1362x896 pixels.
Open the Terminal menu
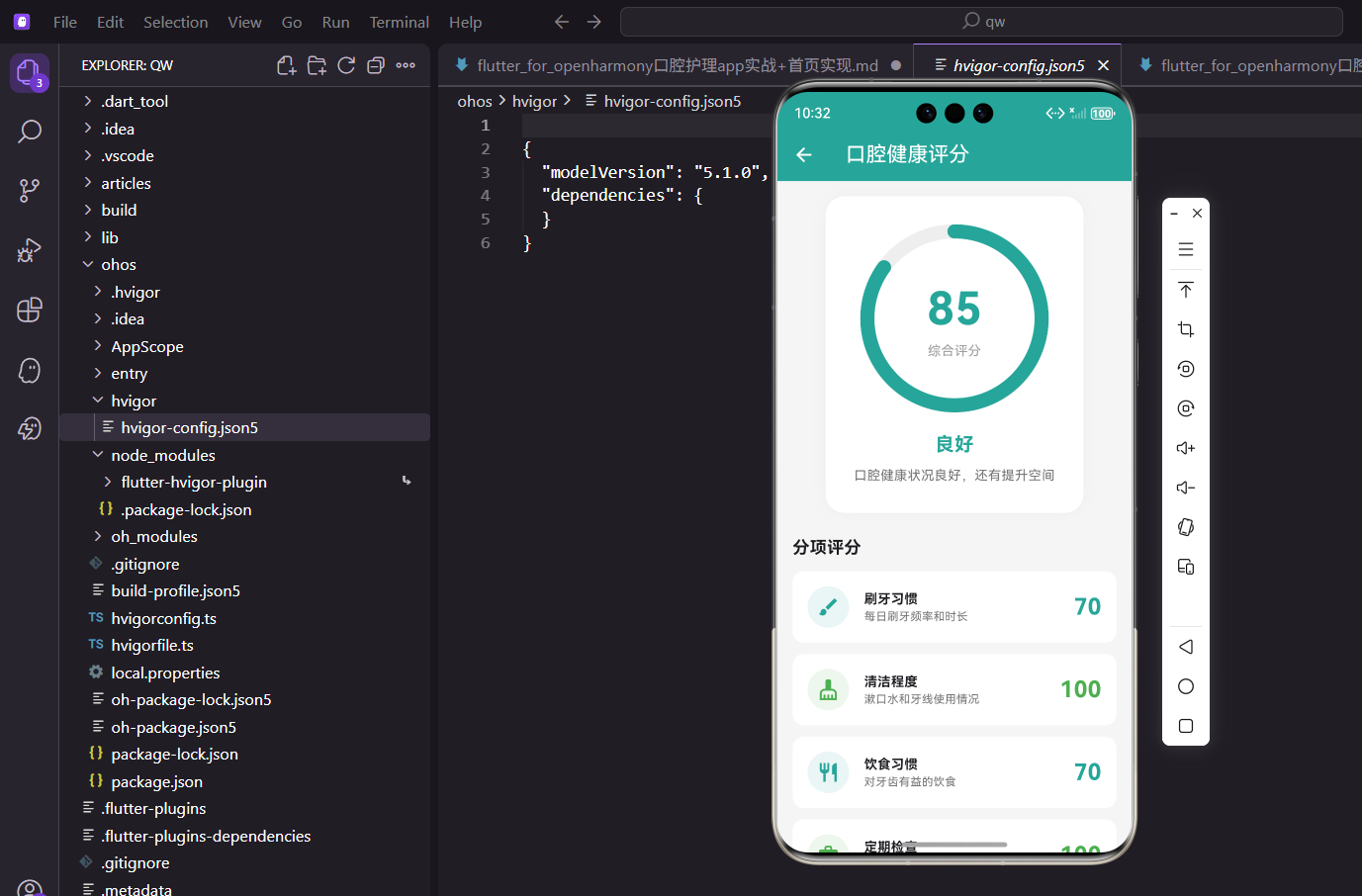point(400,22)
